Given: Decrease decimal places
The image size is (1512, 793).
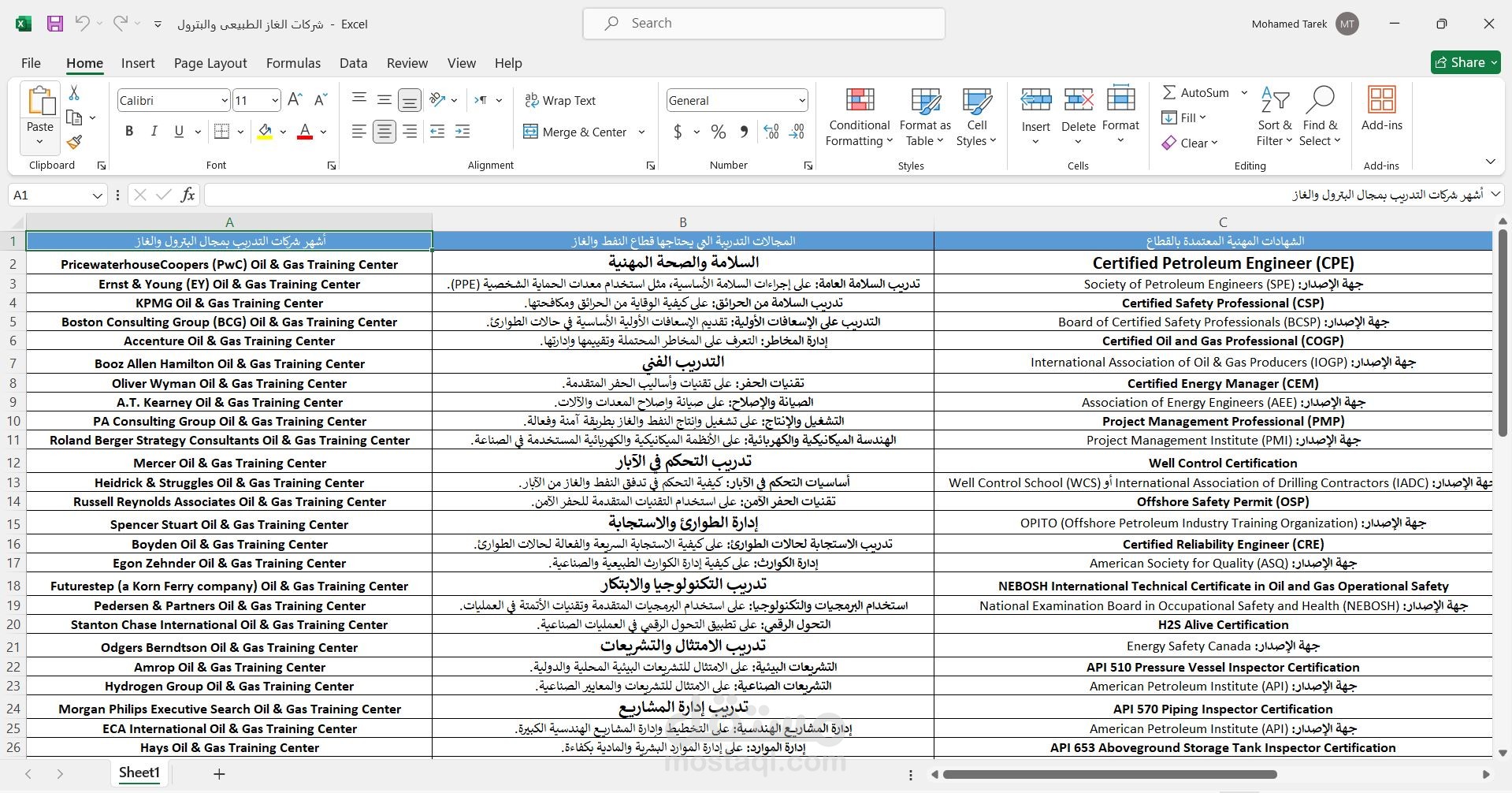Looking at the screenshot, I should 797,132.
